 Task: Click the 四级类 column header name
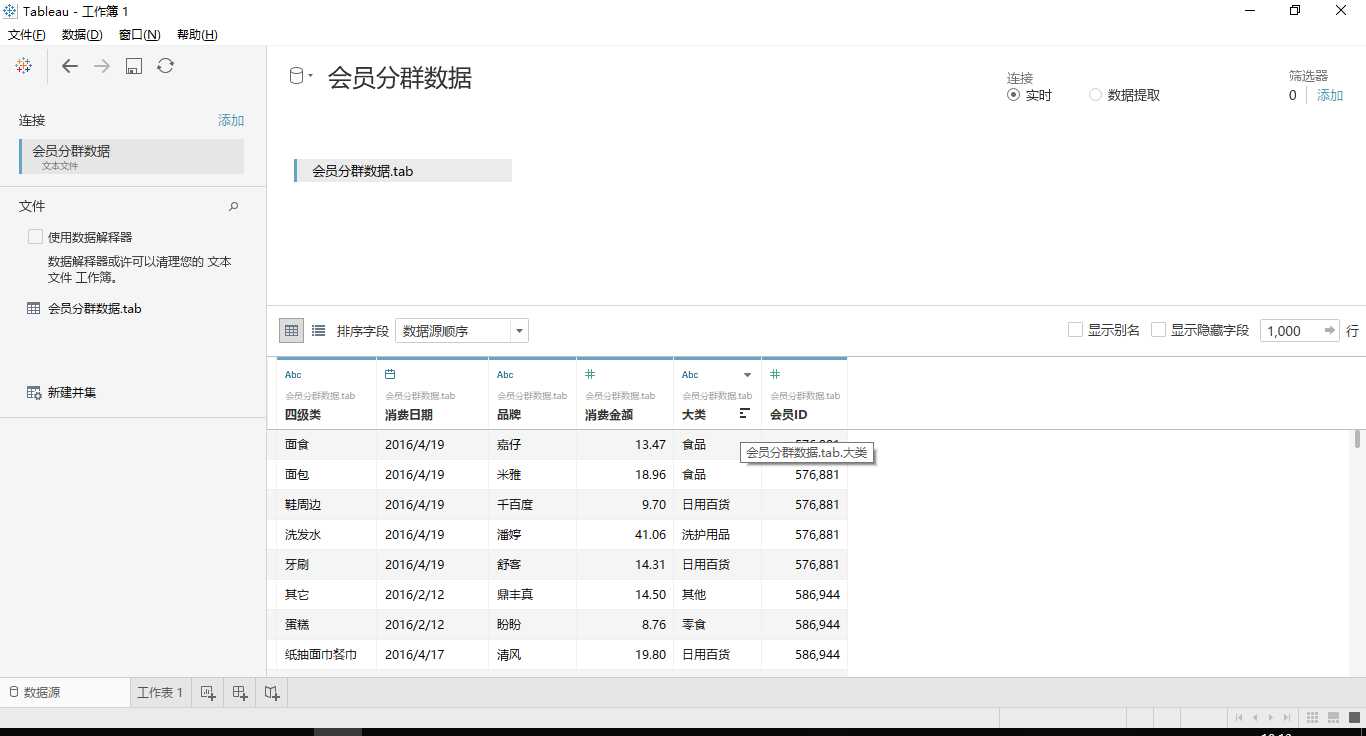303,414
